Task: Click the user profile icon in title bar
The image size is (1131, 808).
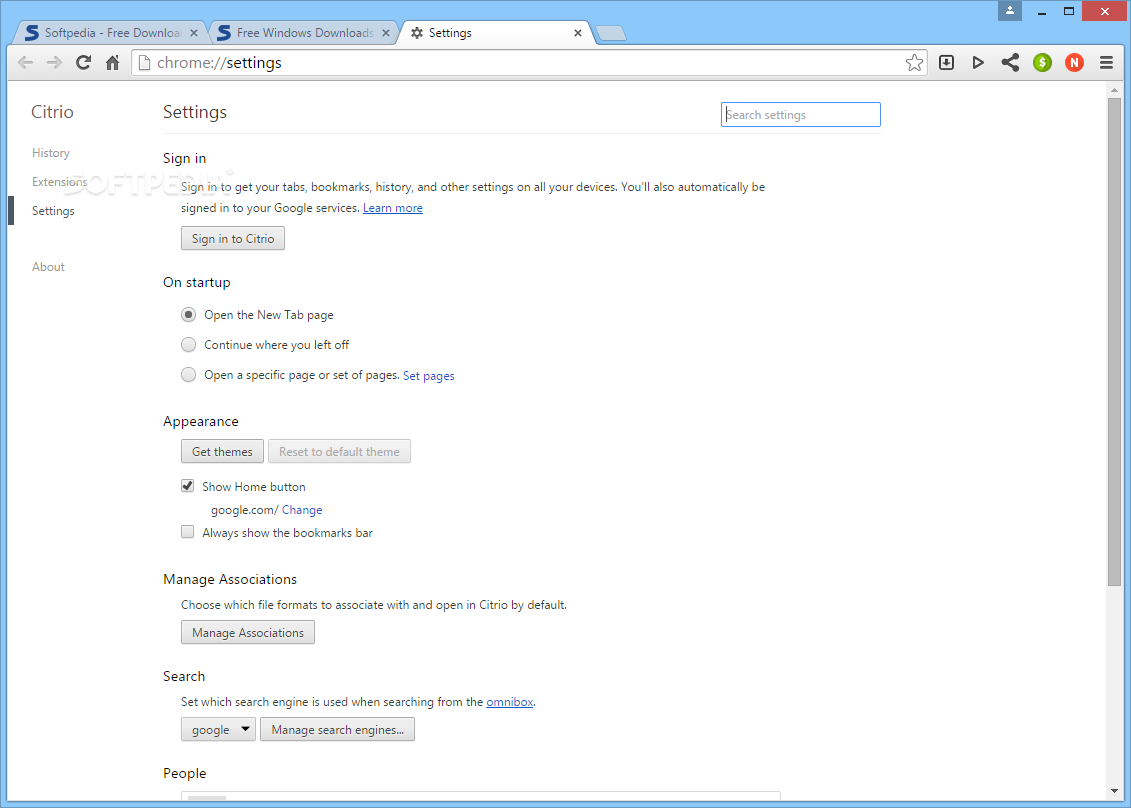Action: 1010,11
